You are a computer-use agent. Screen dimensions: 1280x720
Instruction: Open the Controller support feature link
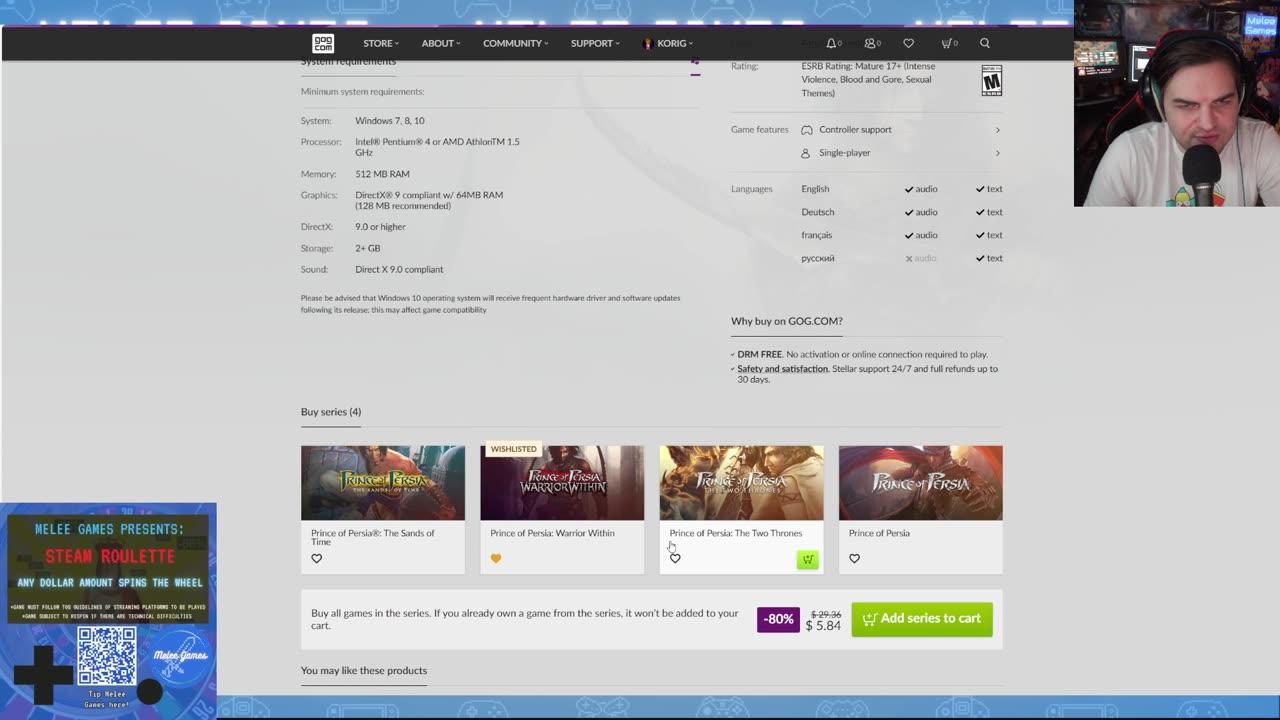click(855, 130)
